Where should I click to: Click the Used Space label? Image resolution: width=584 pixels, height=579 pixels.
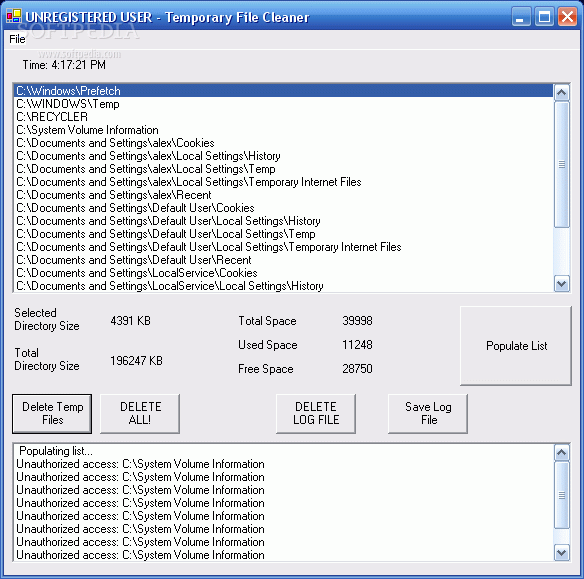point(268,345)
